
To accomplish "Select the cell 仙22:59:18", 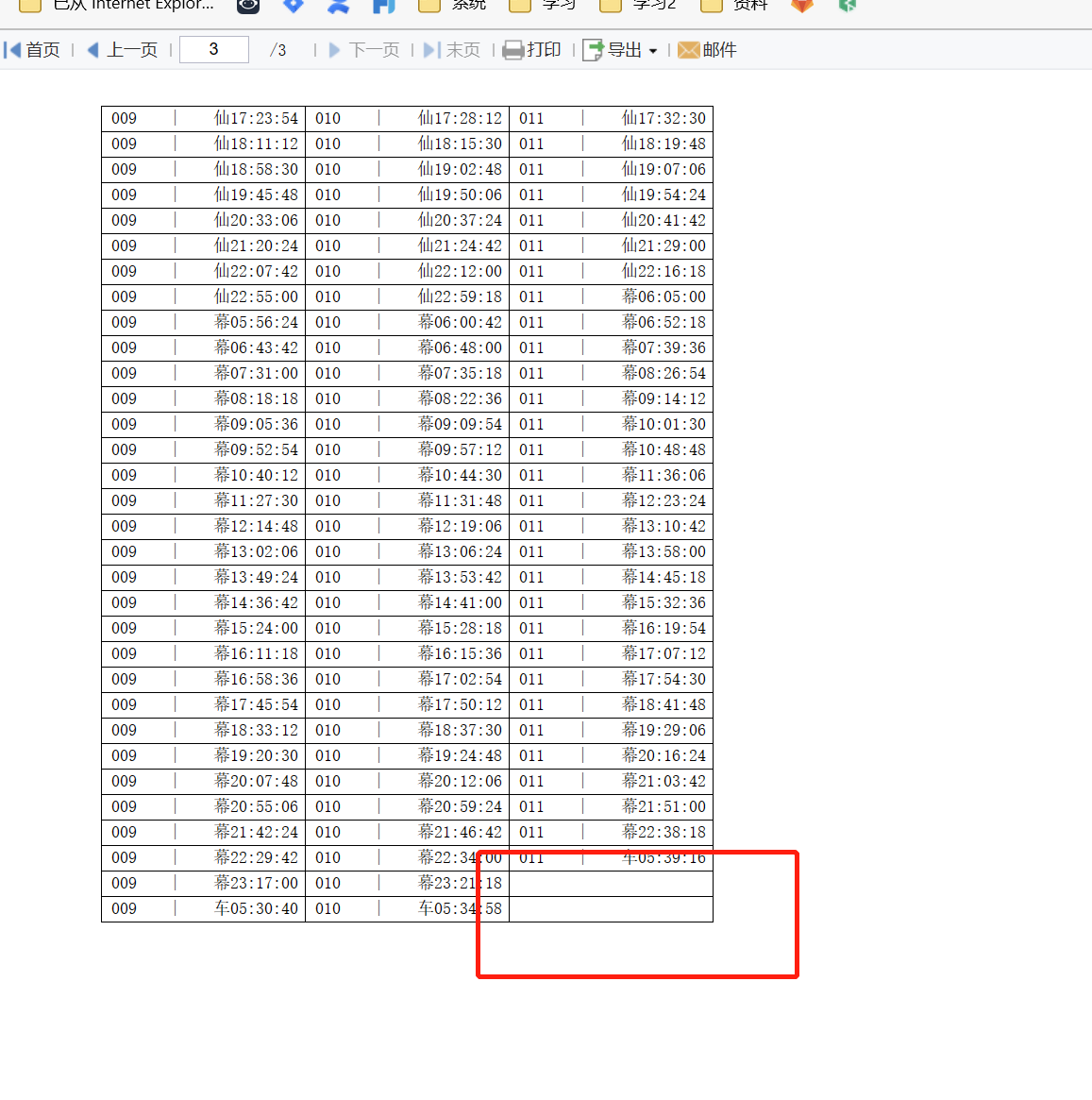I will [460, 296].
